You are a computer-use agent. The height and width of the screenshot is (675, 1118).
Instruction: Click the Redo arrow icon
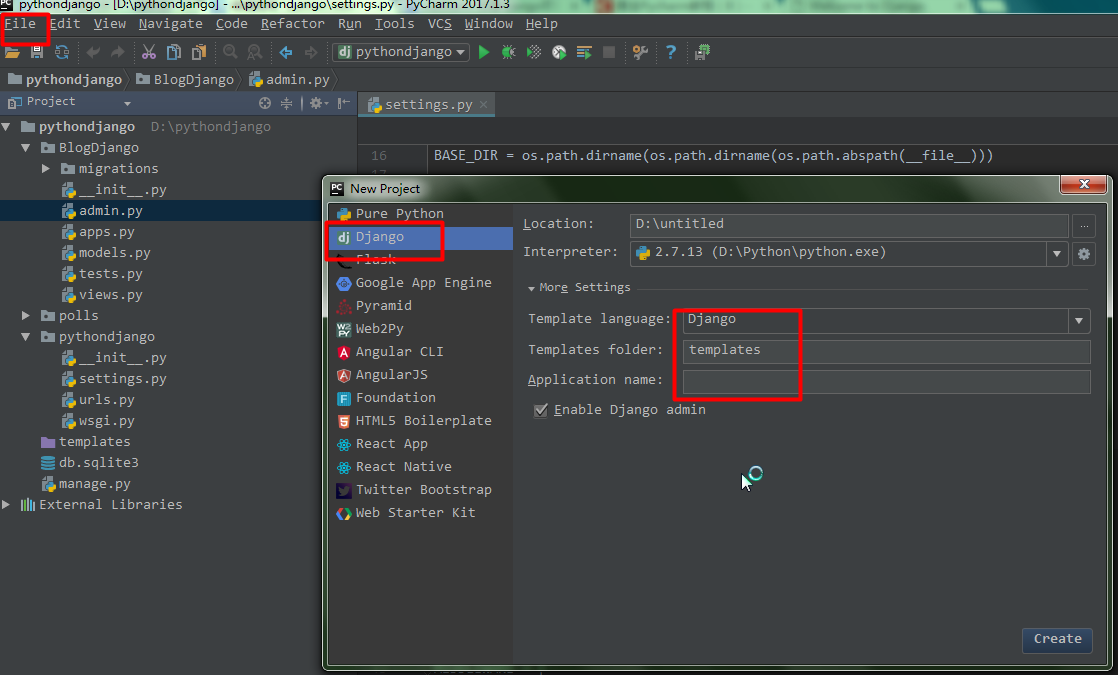tap(118, 52)
